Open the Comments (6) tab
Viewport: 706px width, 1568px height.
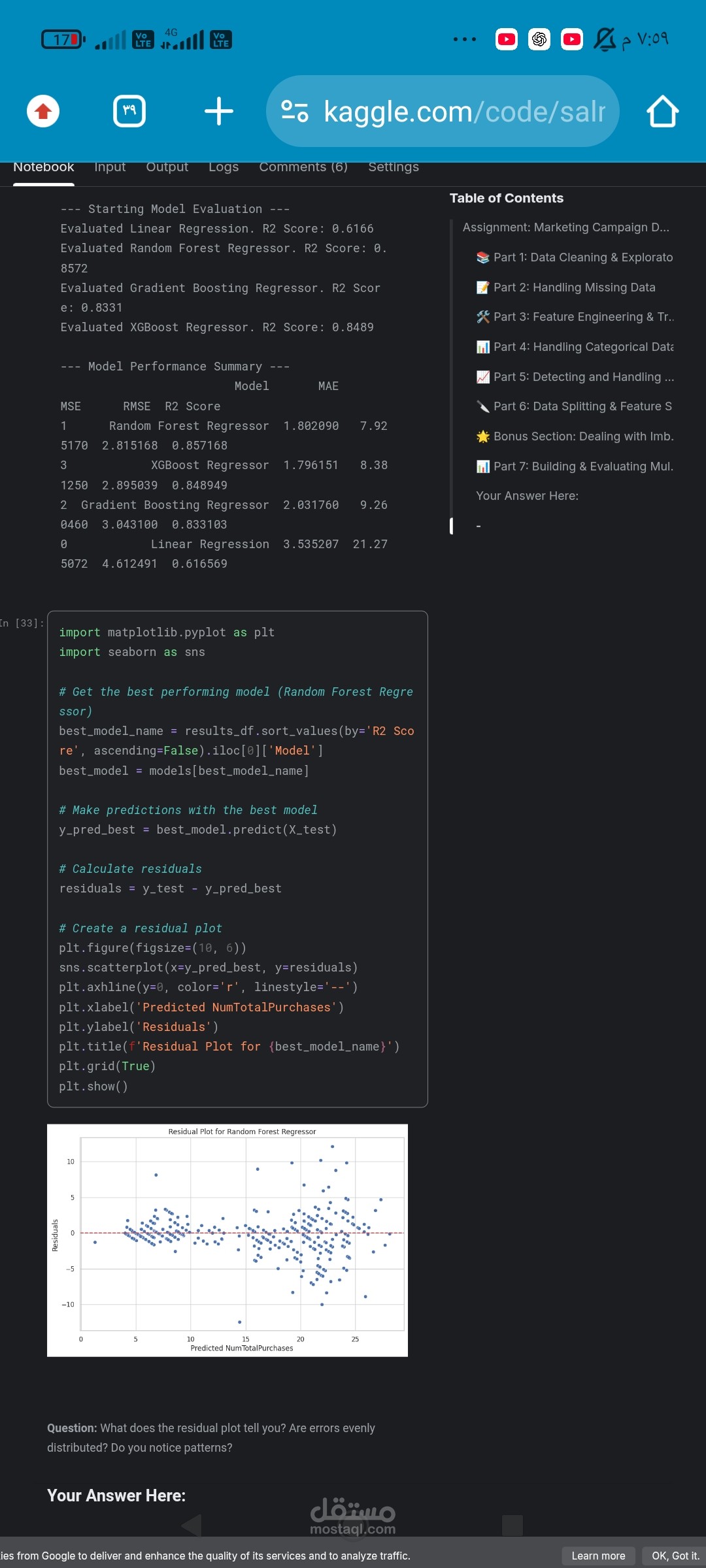coord(303,167)
